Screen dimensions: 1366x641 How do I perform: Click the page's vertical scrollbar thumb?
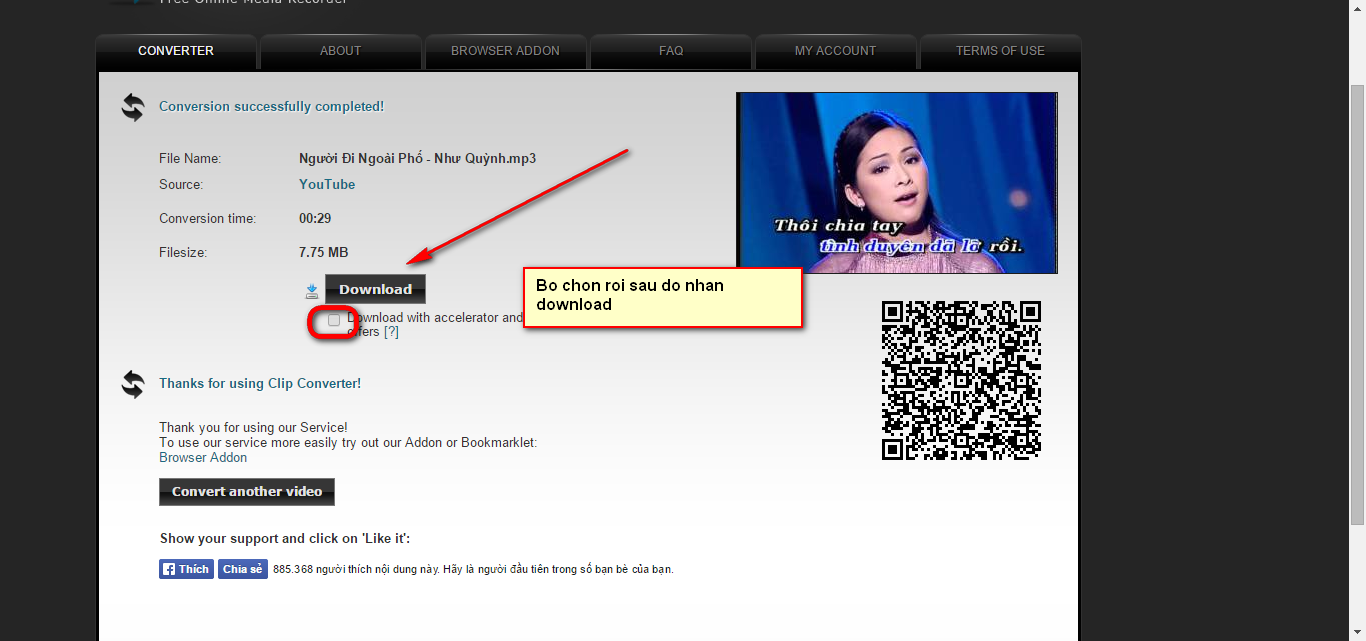click(1357, 305)
